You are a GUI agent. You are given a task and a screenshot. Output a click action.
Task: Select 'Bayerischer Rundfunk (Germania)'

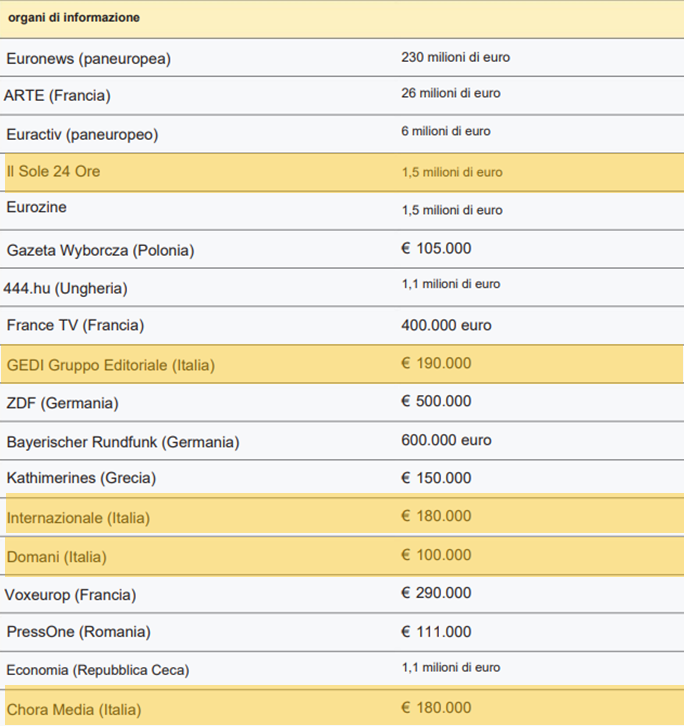pyautogui.click(x=123, y=442)
